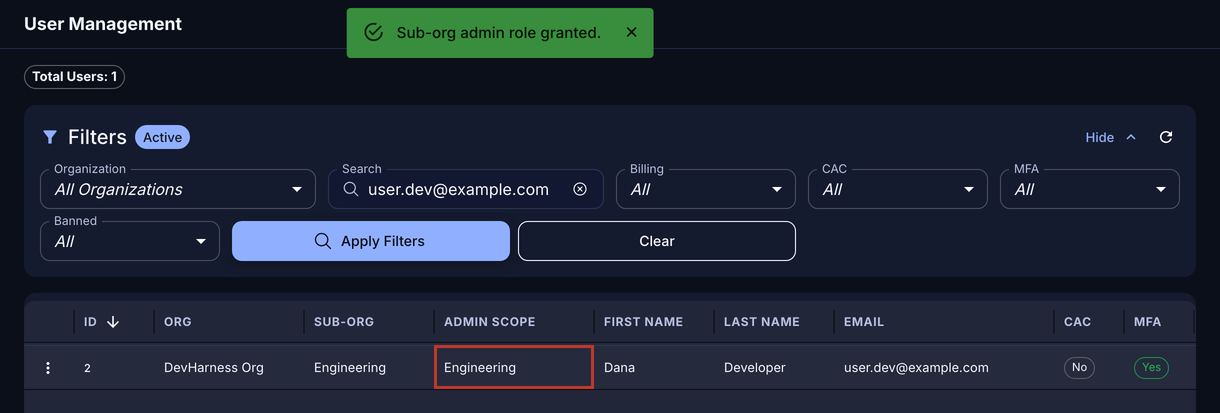Click the User Management heading
The height and width of the screenshot is (413, 1220).
pos(103,24)
